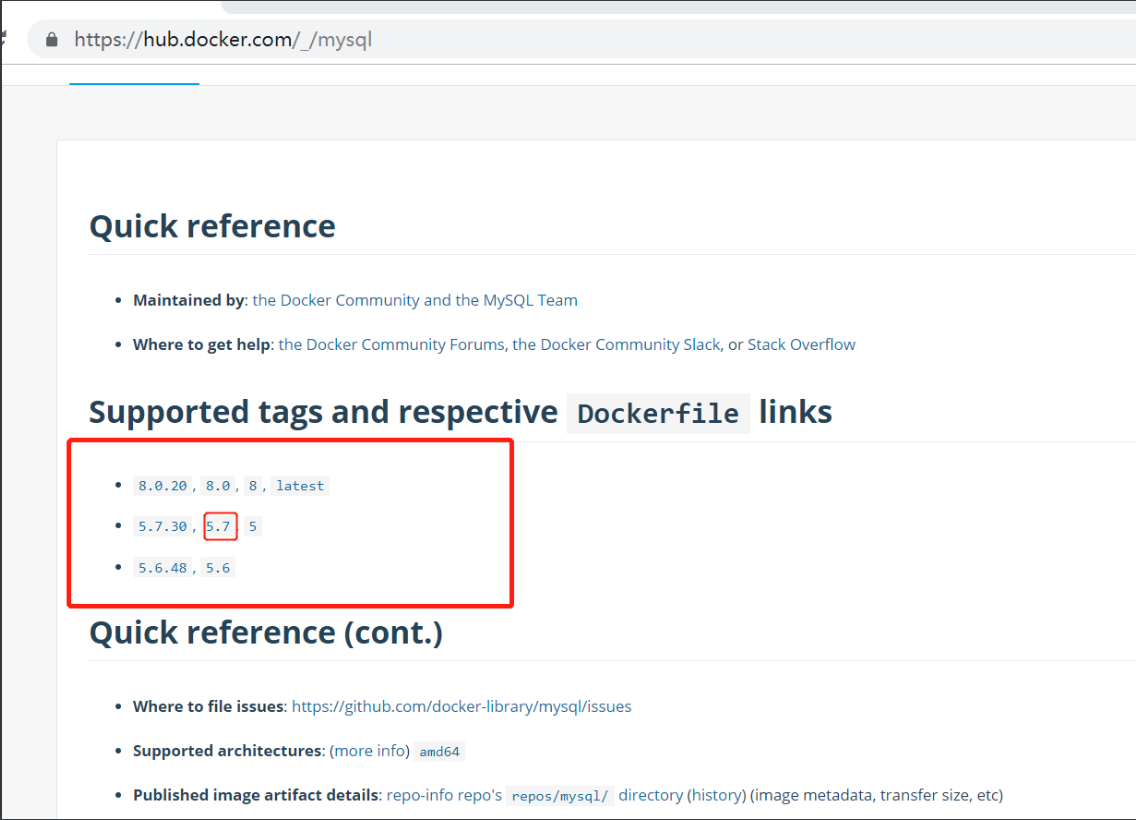This screenshot has height=820, width=1136.
Task: Select the 8 tag link
Action: click(253, 485)
